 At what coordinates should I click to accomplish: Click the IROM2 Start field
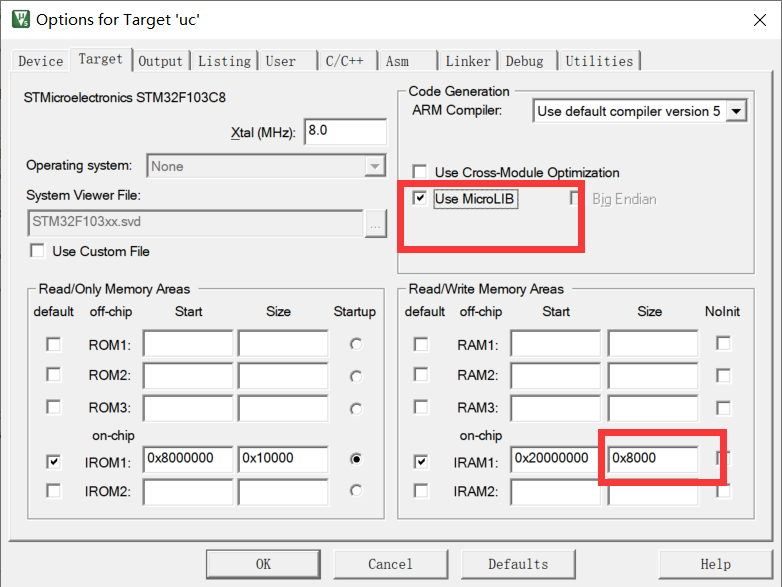tap(188, 491)
